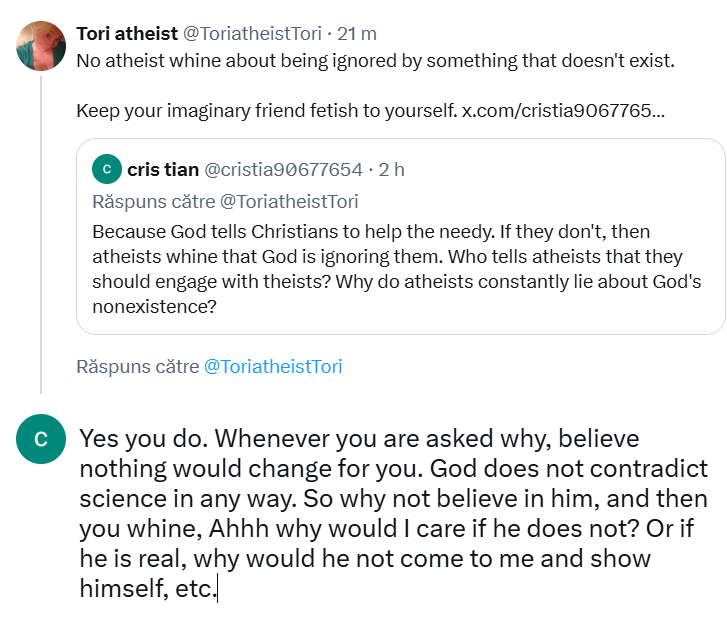Viewport: 727px width, 622px height.
Task: Open the Tori atheist display name
Action: pyautogui.click(x=127, y=33)
